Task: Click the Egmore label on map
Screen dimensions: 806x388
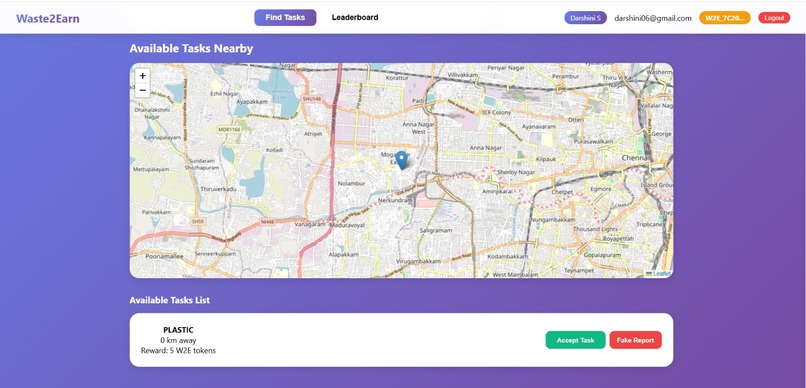Action: click(x=601, y=189)
